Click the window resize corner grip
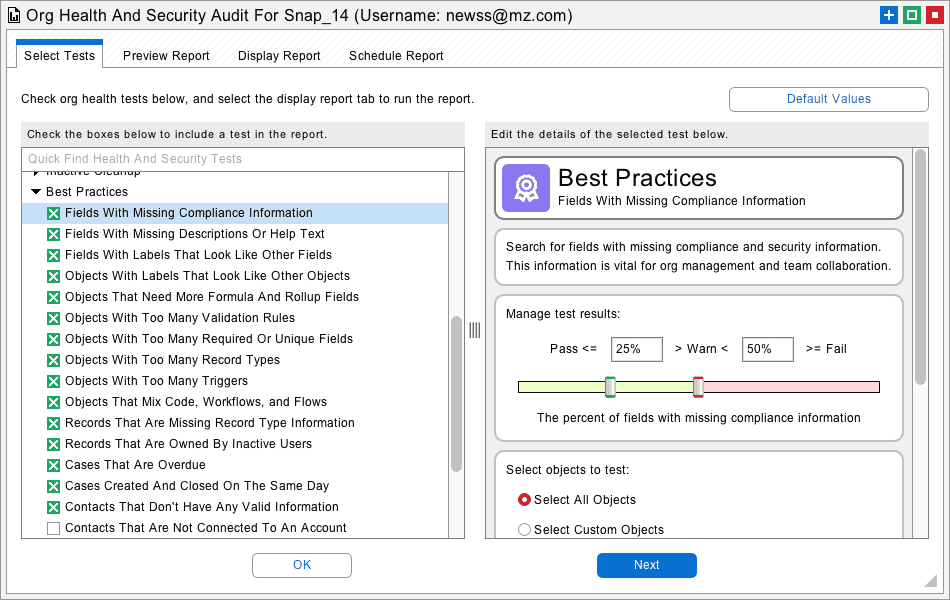This screenshot has width=950, height=600. coord(931,581)
